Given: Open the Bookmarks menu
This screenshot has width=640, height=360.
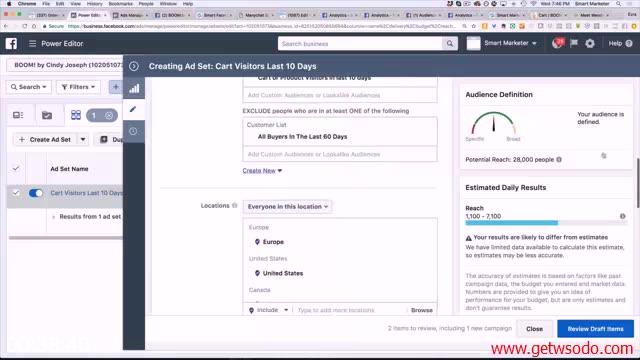Looking at the screenshot, I should point(121,4).
